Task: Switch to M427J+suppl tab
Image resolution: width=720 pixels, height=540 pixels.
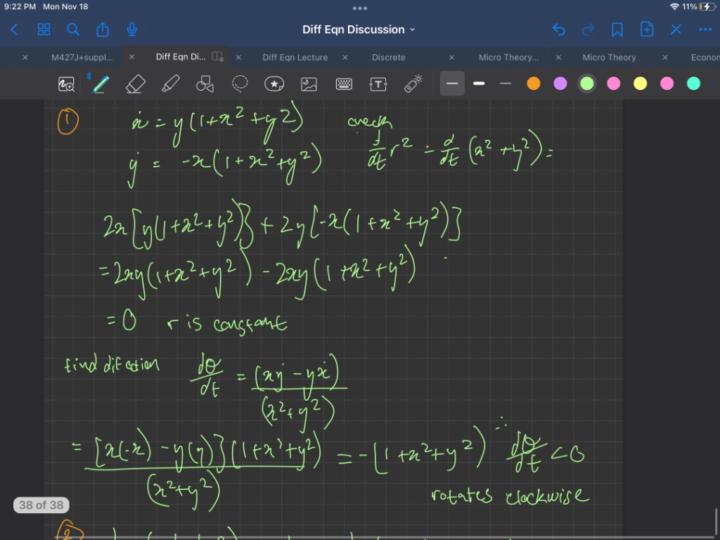Action: point(82,57)
